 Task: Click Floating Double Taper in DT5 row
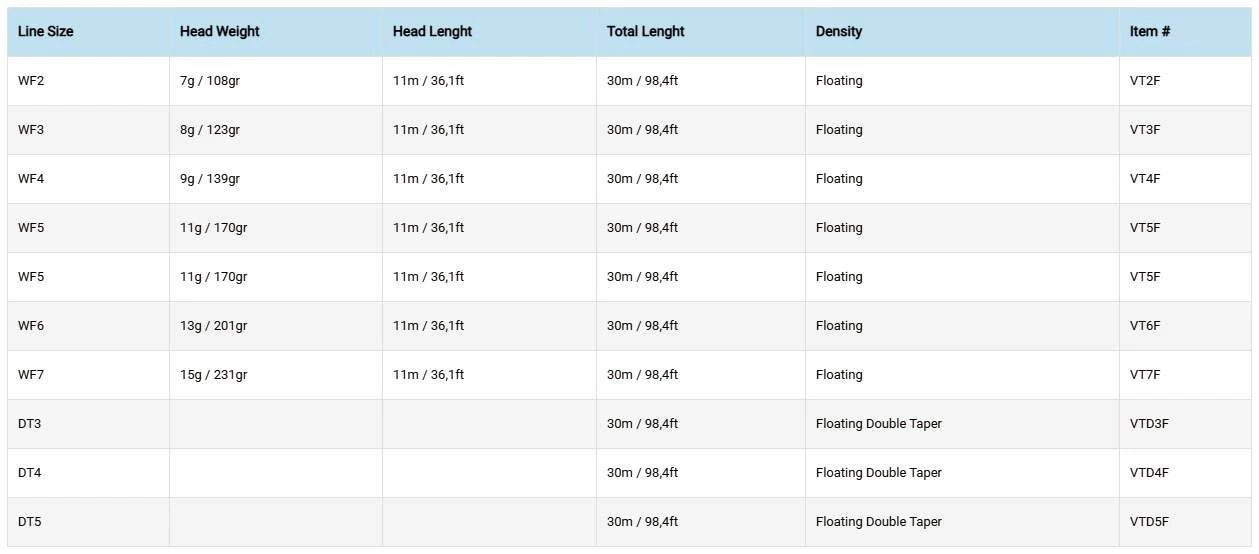[878, 521]
